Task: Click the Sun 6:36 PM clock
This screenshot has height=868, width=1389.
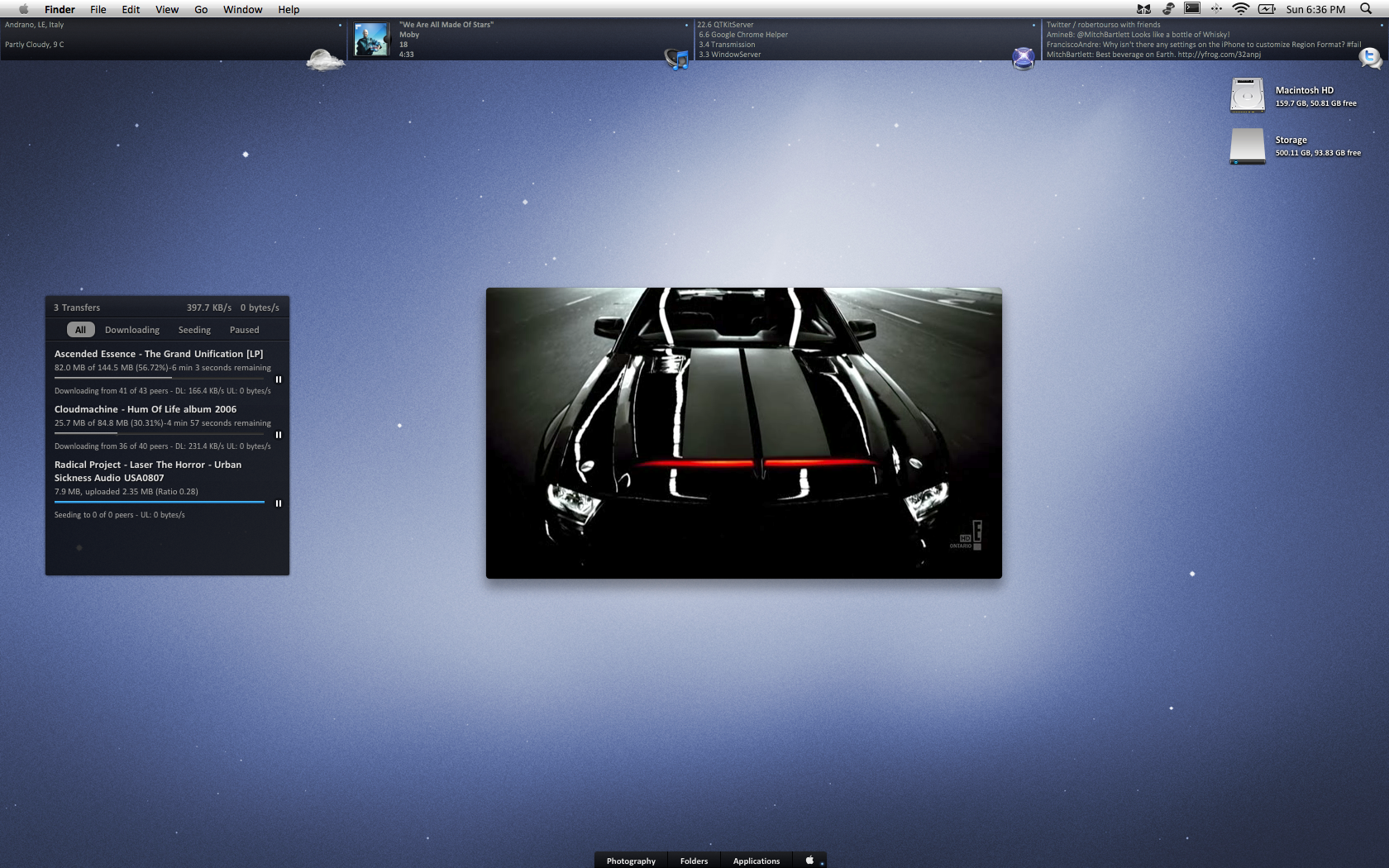Action: pos(1315,9)
